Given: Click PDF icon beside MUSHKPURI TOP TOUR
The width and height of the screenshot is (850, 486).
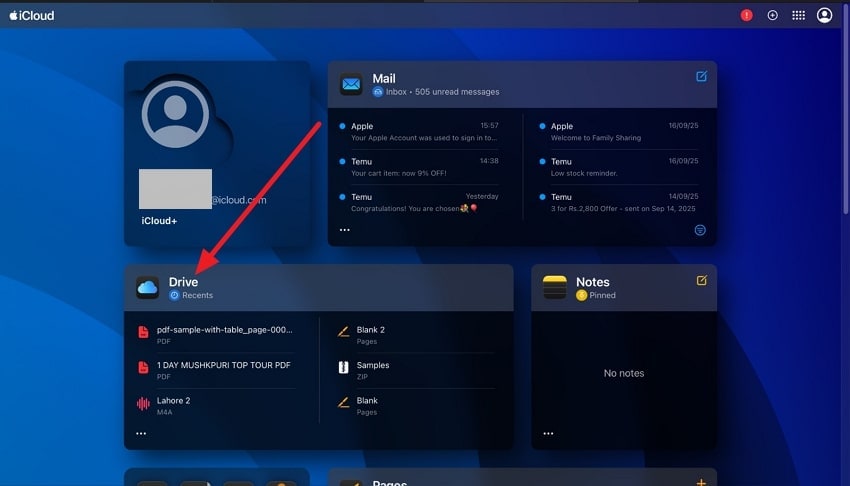Looking at the screenshot, I should coord(143,367).
